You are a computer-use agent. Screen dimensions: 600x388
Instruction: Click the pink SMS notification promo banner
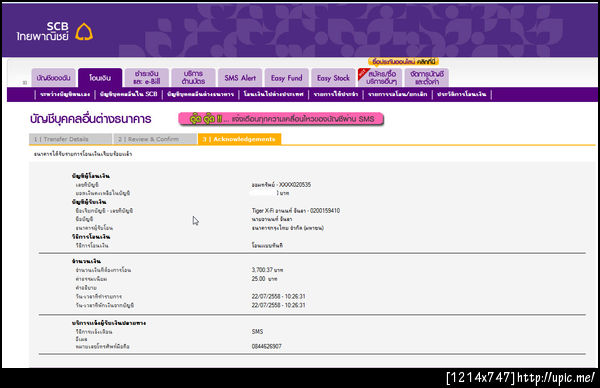(x=281, y=119)
